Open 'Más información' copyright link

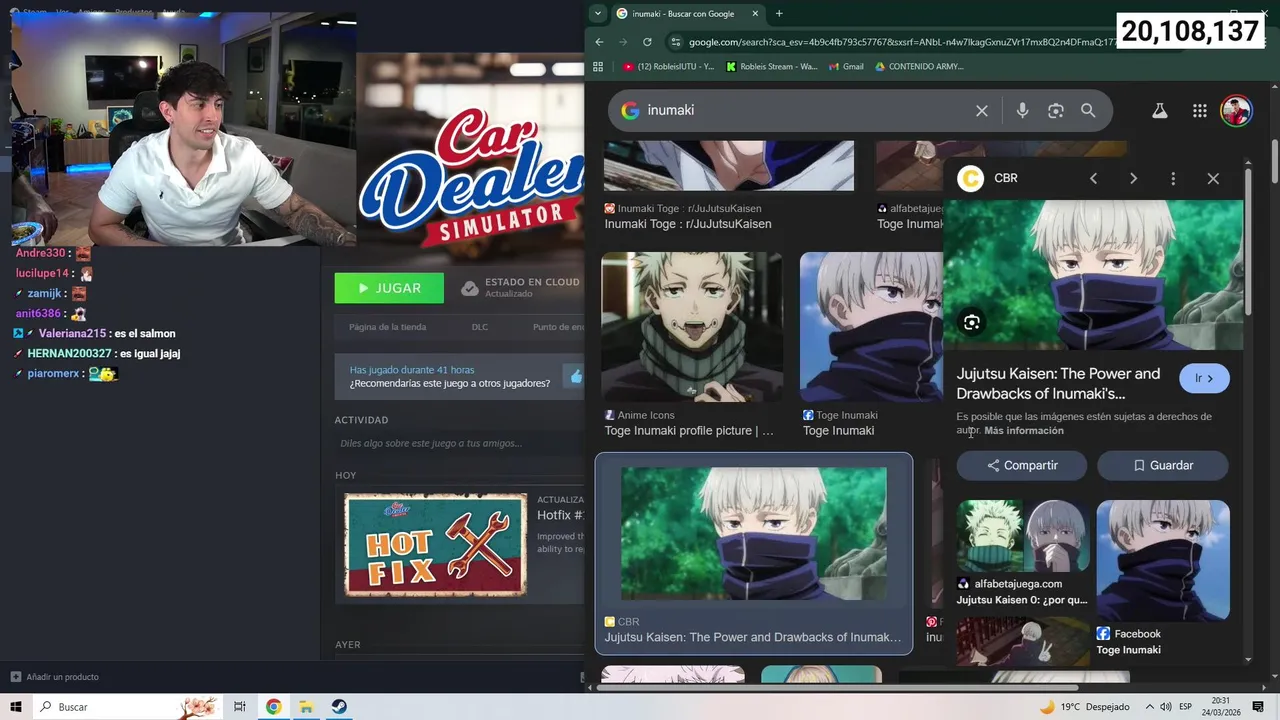coord(1023,430)
